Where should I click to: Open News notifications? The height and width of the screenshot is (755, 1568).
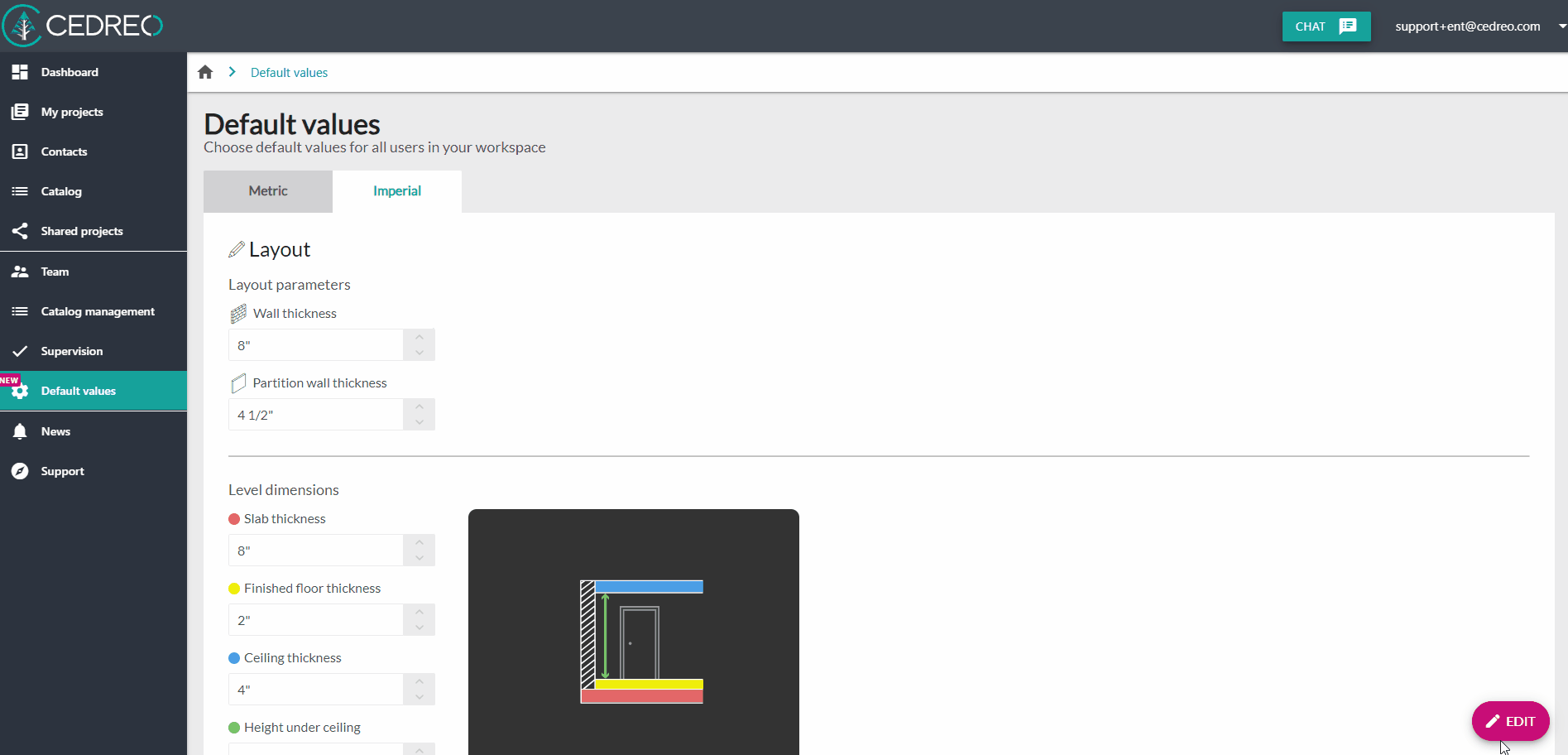(x=56, y=430)
